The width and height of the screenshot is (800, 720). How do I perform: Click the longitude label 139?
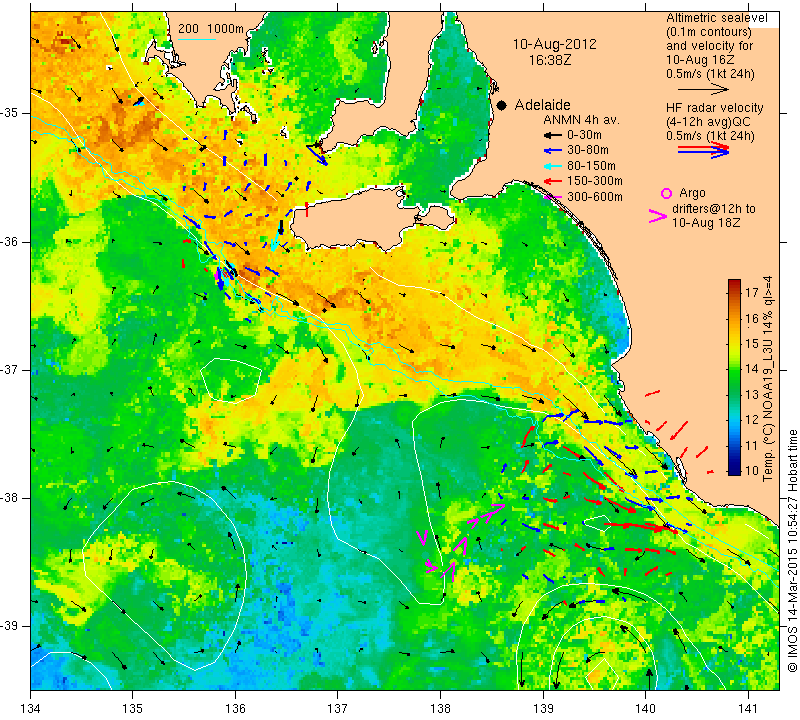tap(543, 709)
